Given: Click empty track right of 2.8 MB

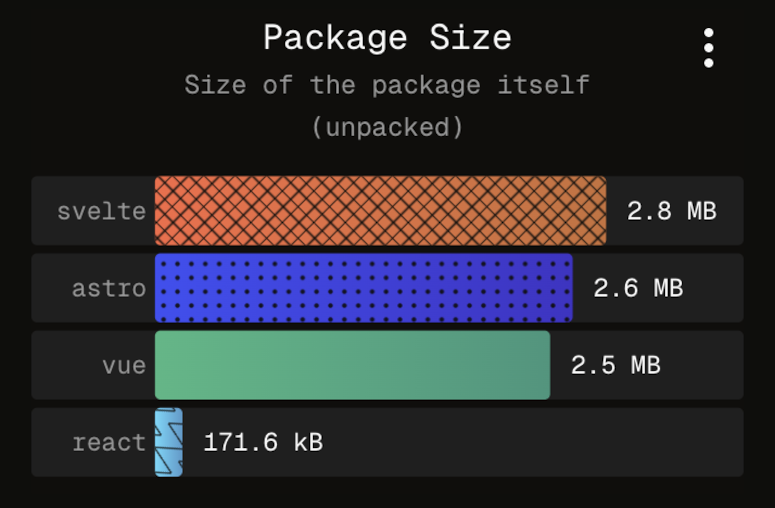Looking at the screenshot, I should tap(731, 211).
